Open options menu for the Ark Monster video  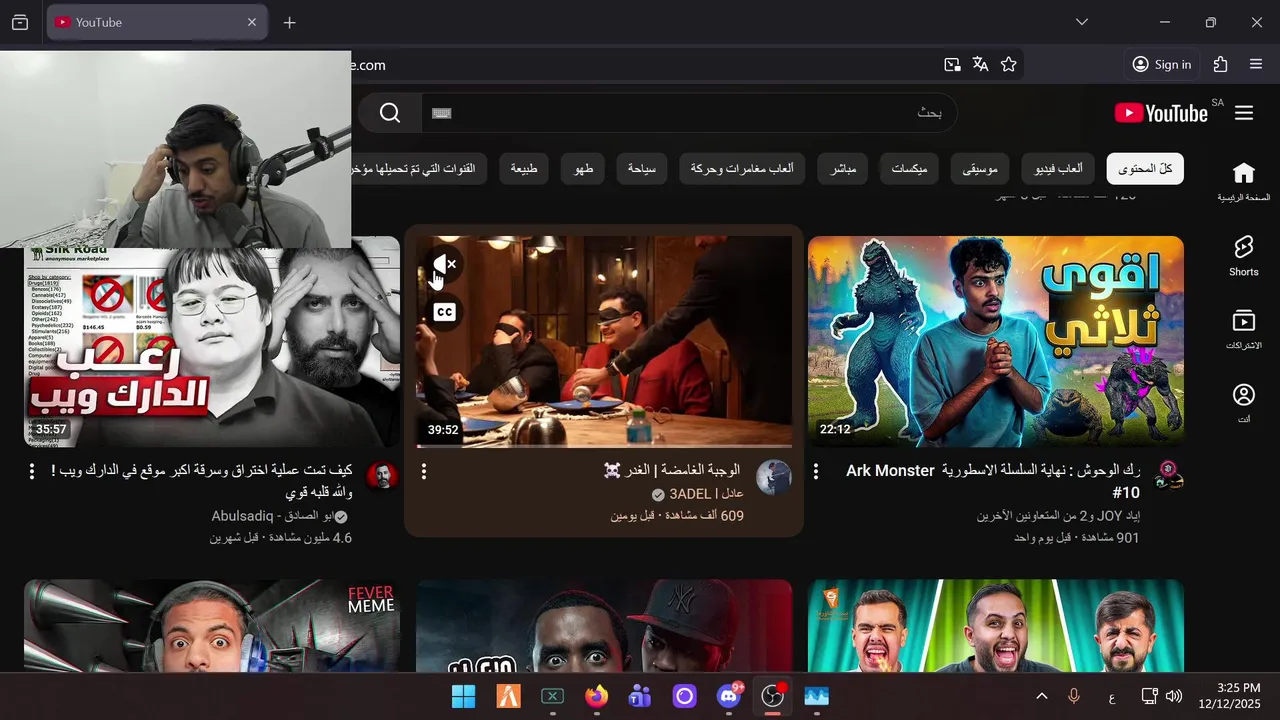coord(816,471)
